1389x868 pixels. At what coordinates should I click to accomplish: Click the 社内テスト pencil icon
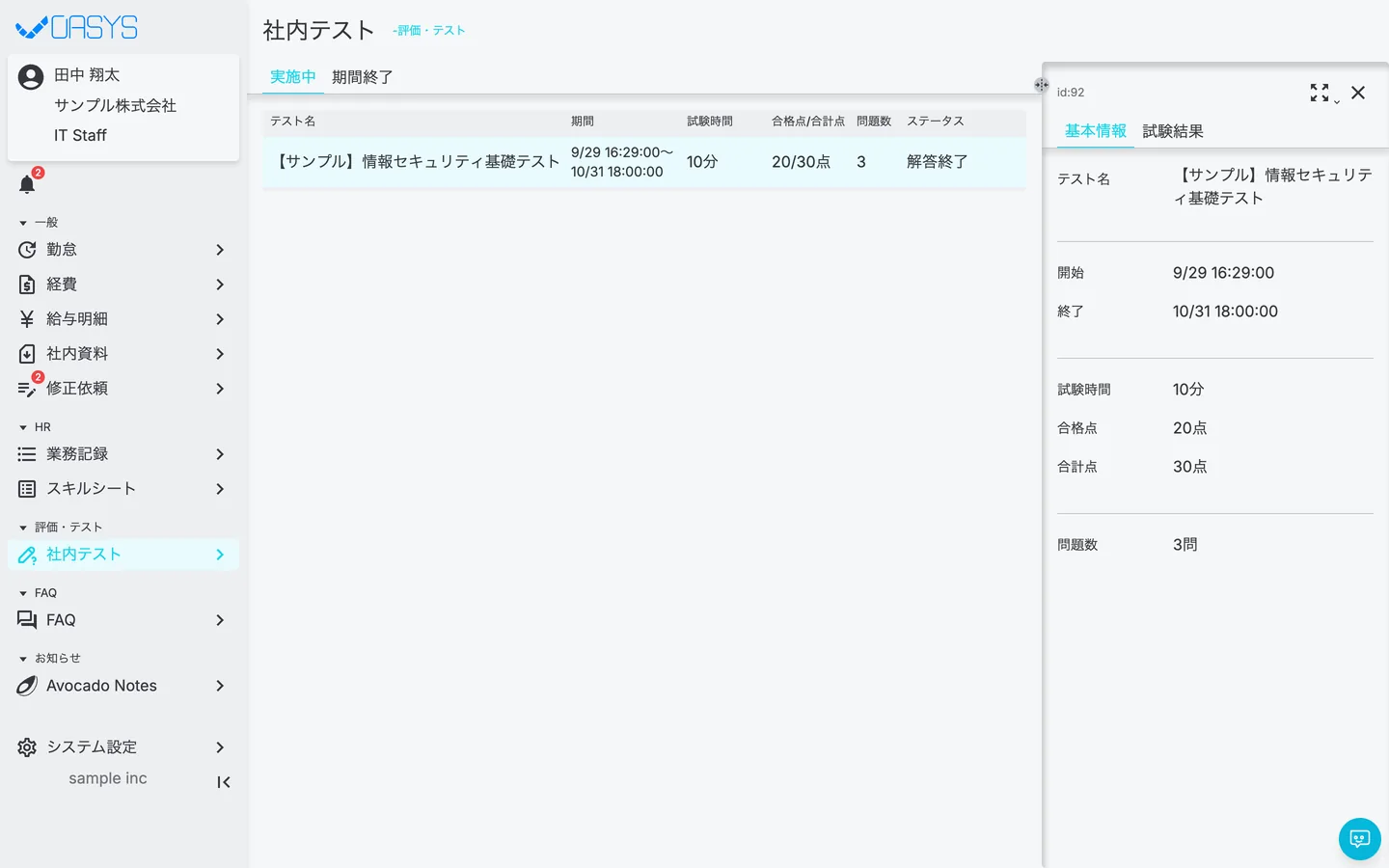click(27, 555)
